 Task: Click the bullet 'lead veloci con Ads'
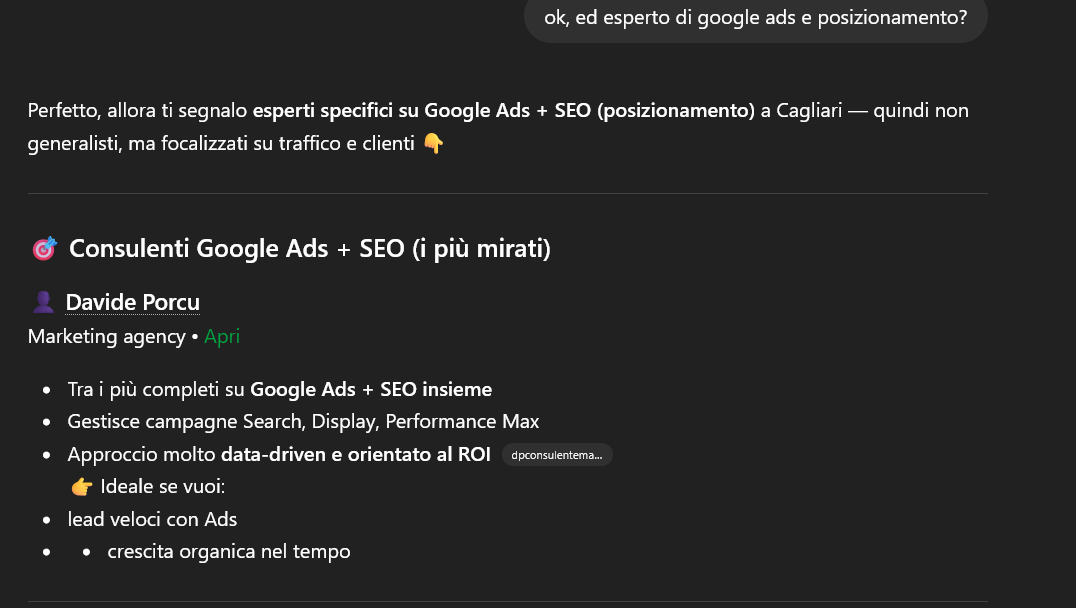point(152,519)
